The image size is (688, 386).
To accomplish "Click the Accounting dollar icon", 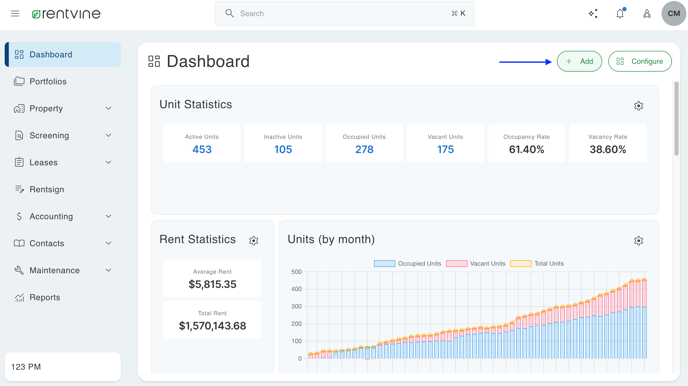I will coord(19,216).
